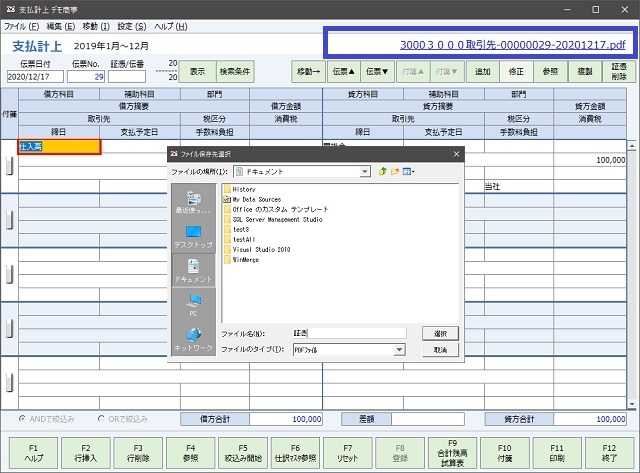Open the ファイル menu
Screen dimensions: 640x473
click(22, 27)
